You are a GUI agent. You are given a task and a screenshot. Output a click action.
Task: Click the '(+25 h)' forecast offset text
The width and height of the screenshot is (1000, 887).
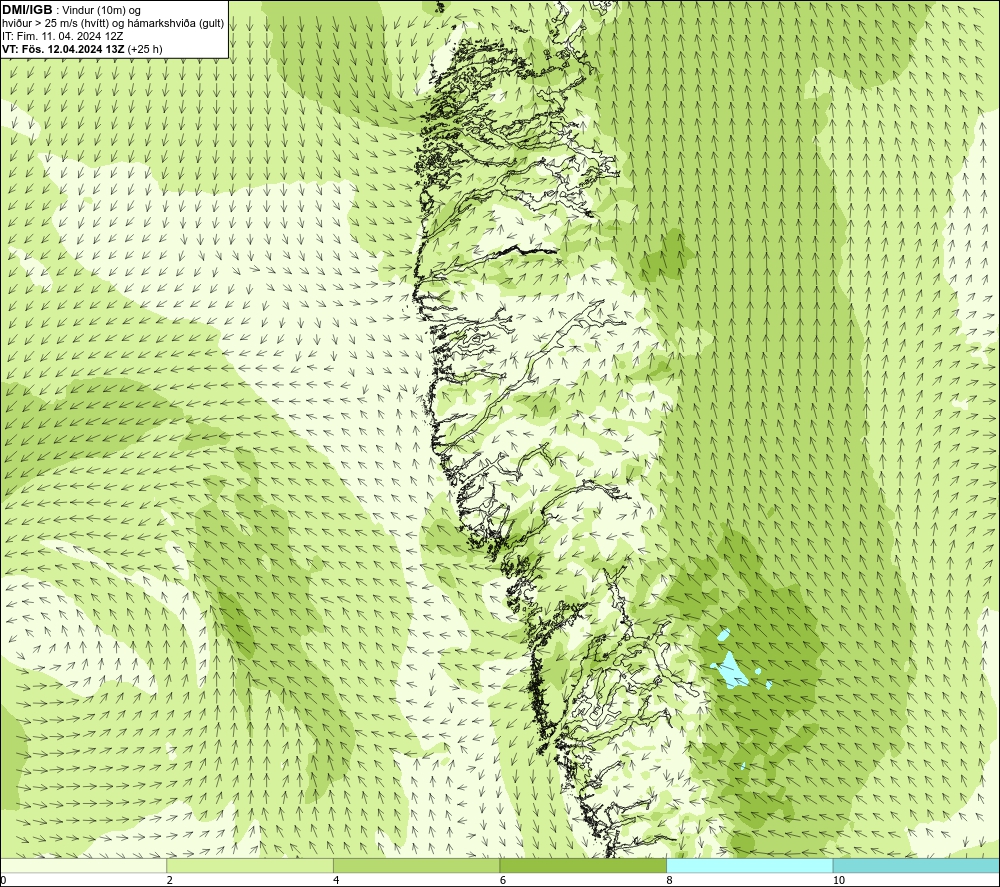click(x=145, y=49)
